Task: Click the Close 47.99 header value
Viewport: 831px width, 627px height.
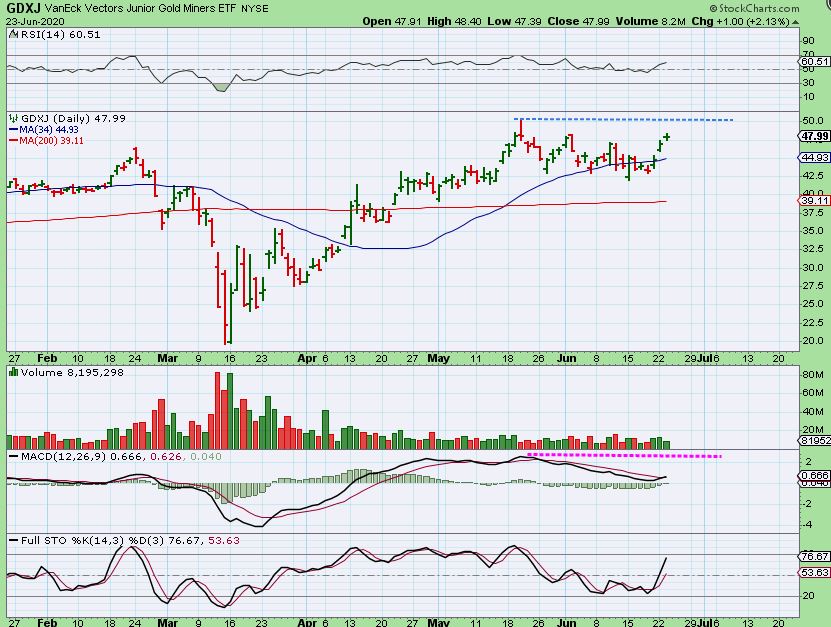Action: tap(579, 21)
